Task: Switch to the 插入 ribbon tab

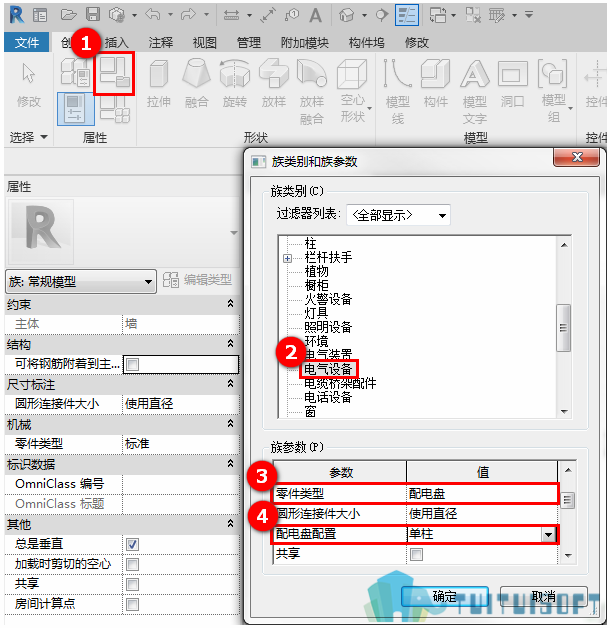Action: point(117,42)
